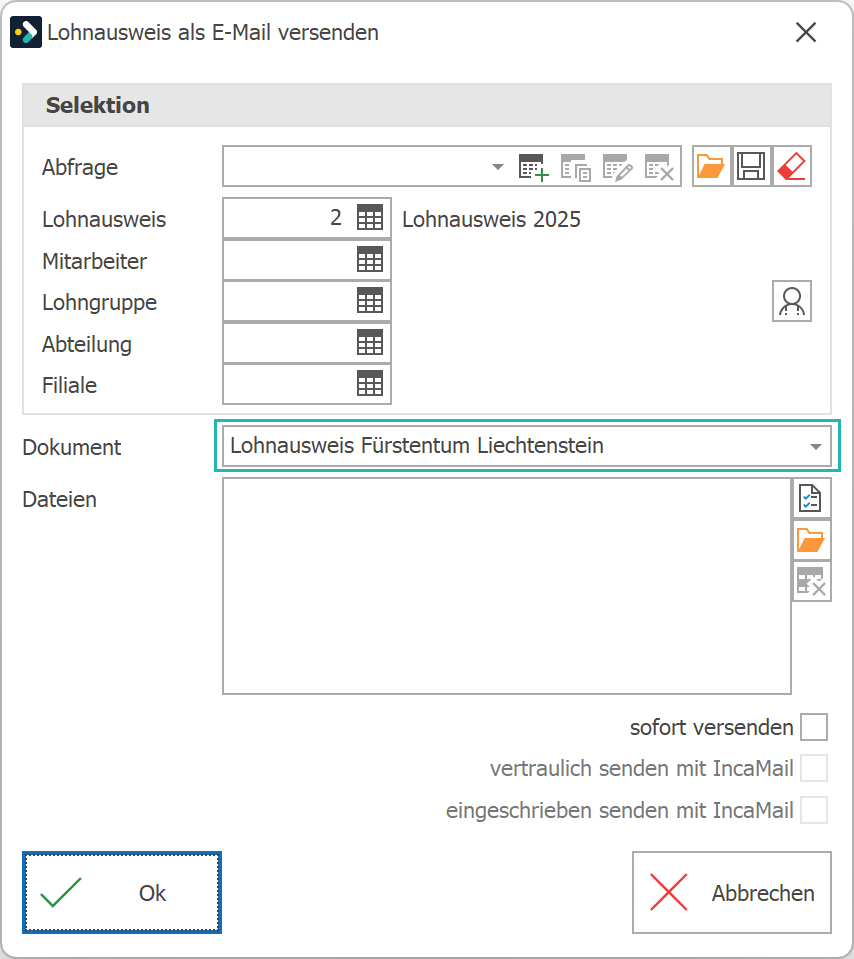Confirm with the Ok button
The width and height of the screenshot is (854, 959).
click(x=122, y=892)
